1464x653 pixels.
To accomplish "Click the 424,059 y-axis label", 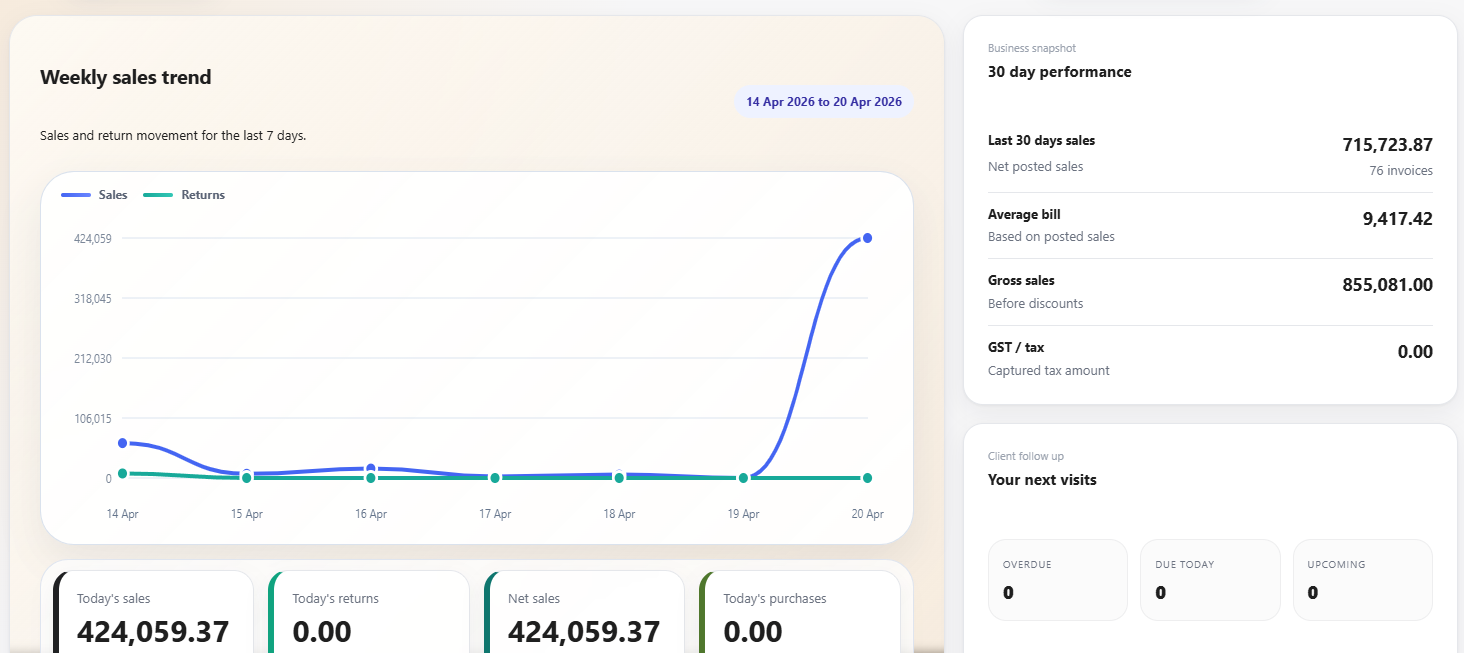I will (93, 238).
